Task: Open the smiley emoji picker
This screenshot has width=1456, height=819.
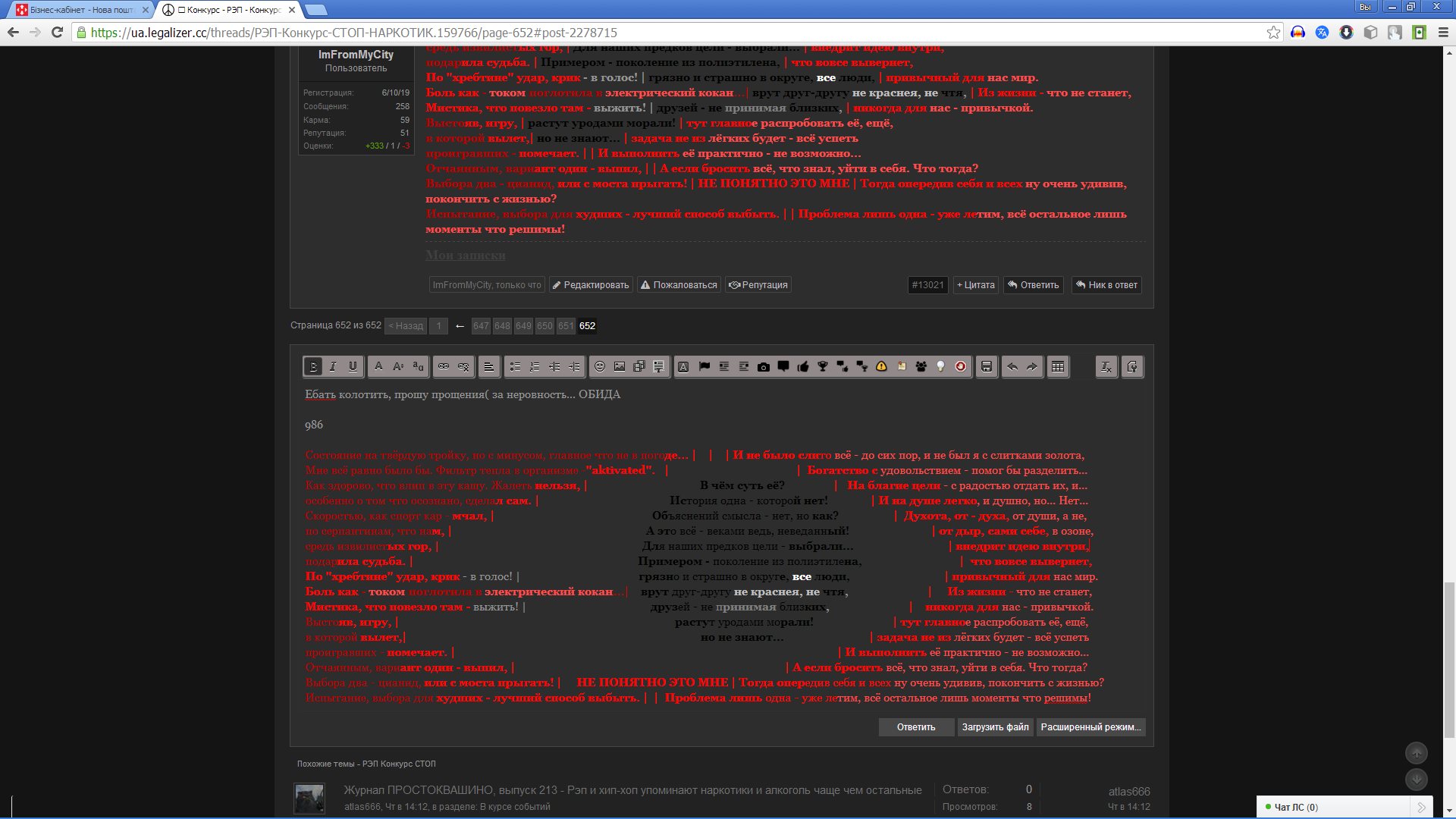Action: coord(600,367)
